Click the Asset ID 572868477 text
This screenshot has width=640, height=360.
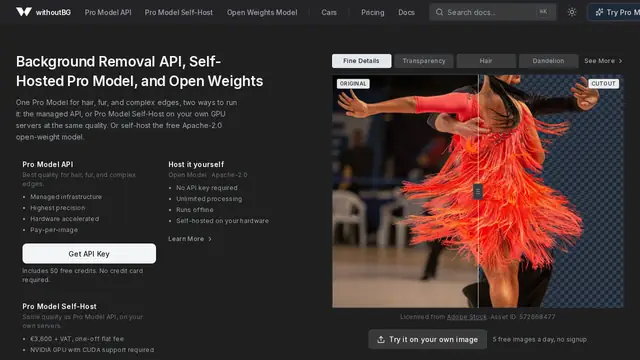coord(523,317)
